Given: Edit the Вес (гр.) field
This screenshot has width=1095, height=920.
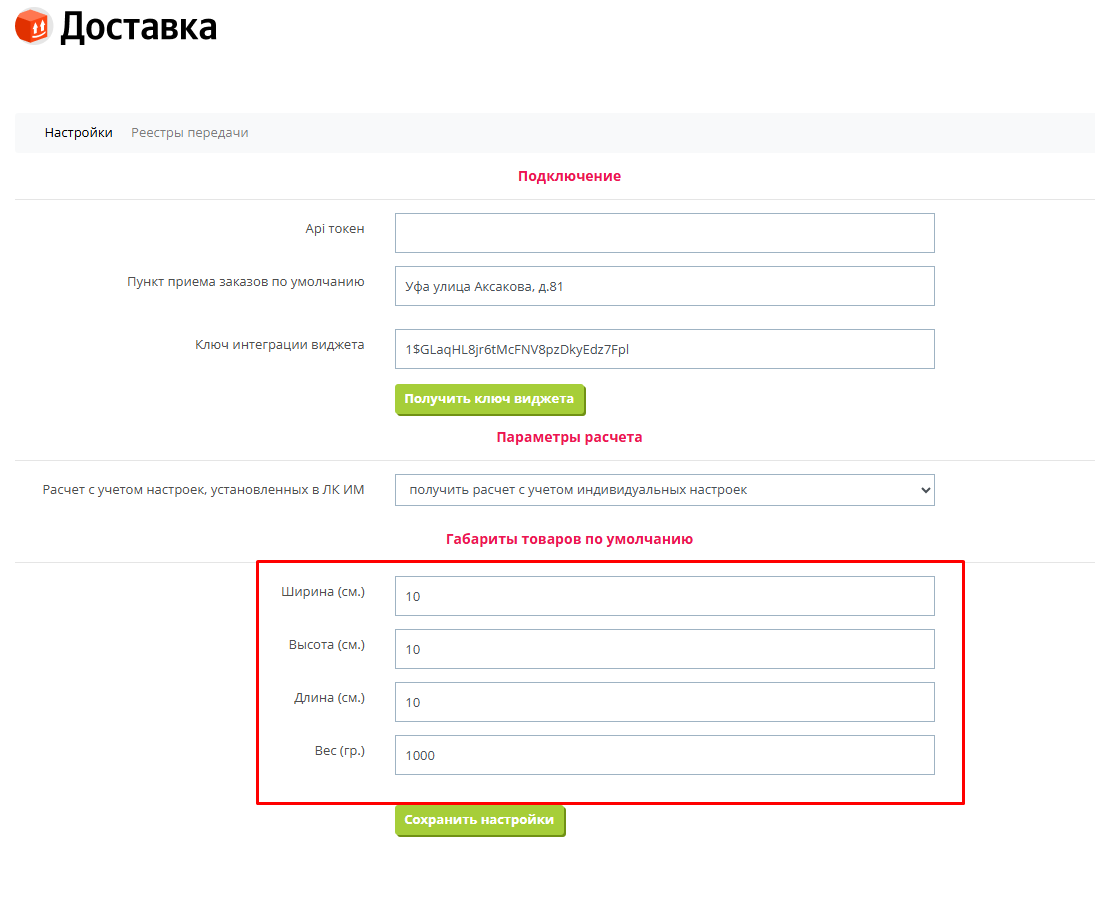Looking at the screenshot, I should coord(664,756).
